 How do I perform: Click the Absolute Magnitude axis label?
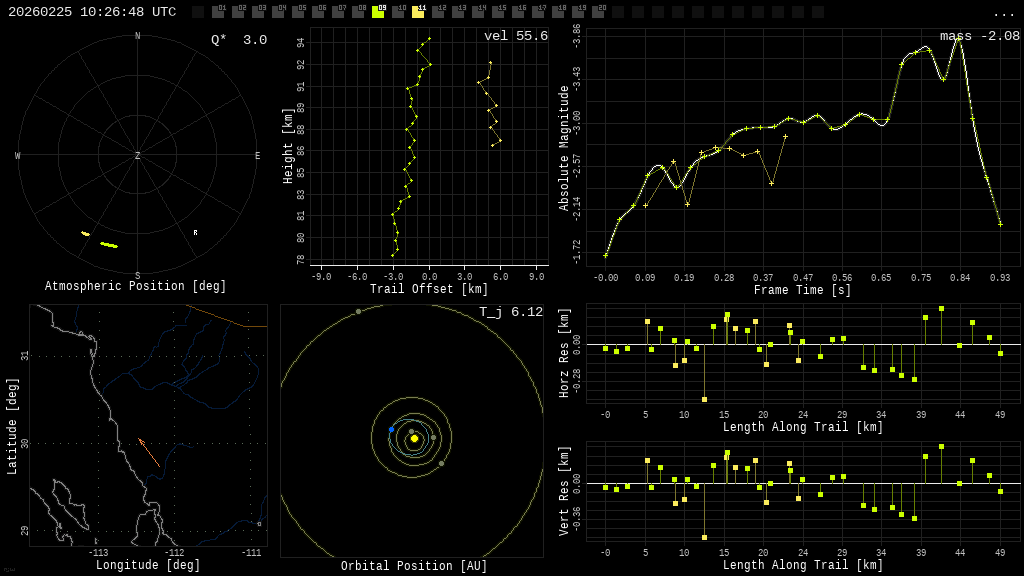pos(564,148)
